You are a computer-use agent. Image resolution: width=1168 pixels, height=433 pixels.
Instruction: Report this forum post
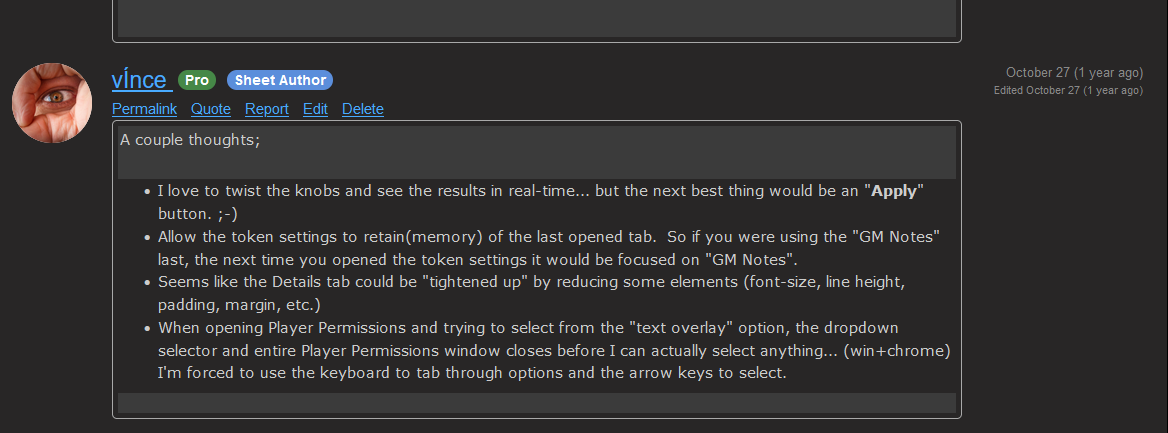click(x=267, y=109)
